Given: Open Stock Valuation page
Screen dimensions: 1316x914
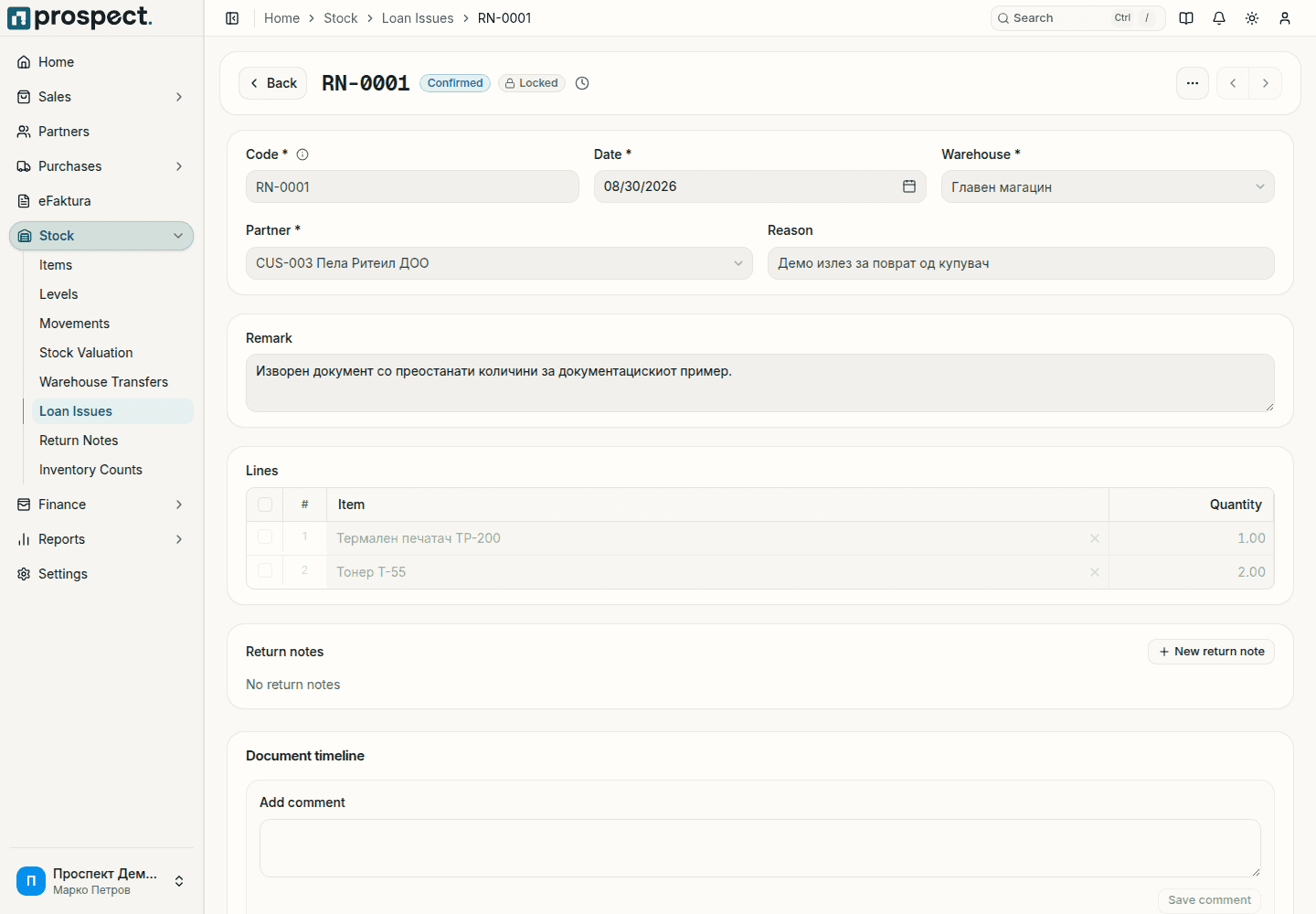Looking at the screenshot, I should click(x=112, y=353).
